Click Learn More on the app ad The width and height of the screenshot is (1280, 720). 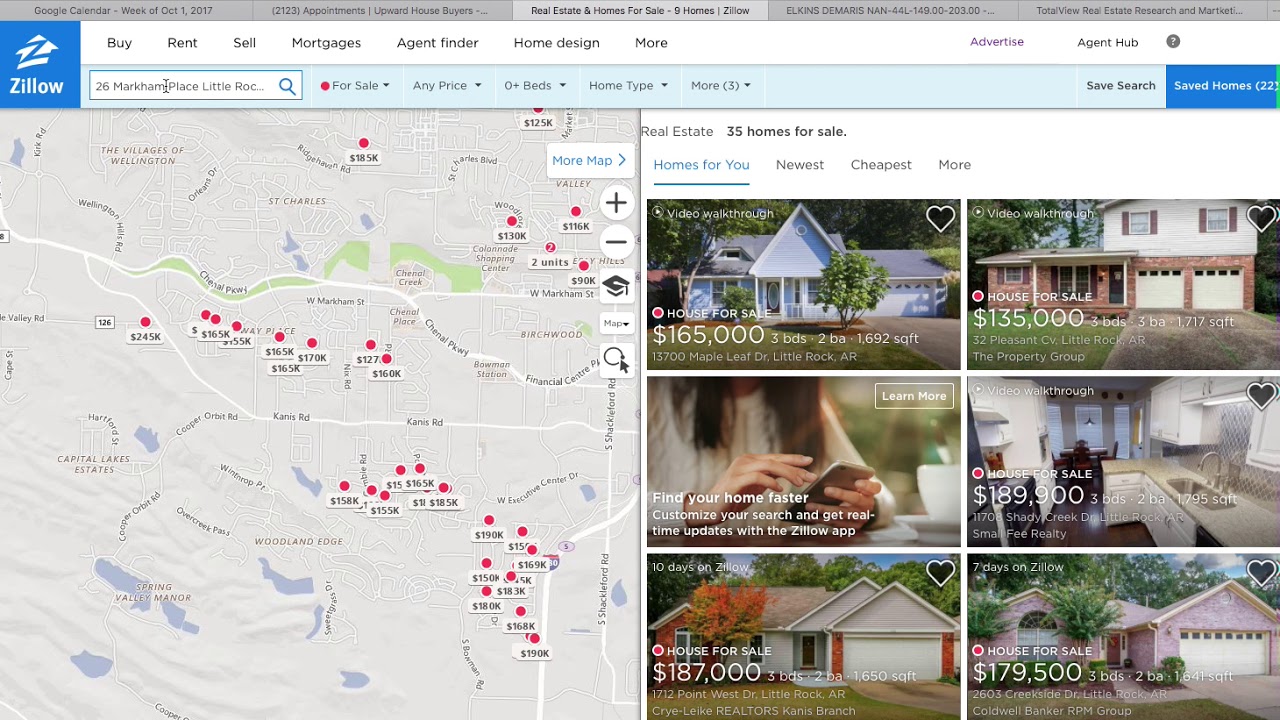pyautogui.click(x=914, y=396)
